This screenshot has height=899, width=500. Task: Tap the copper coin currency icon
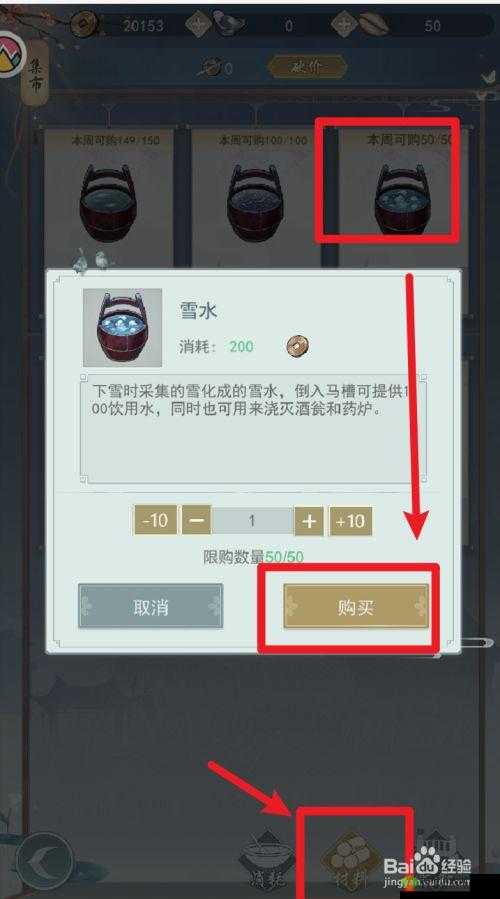pos(84,25)
